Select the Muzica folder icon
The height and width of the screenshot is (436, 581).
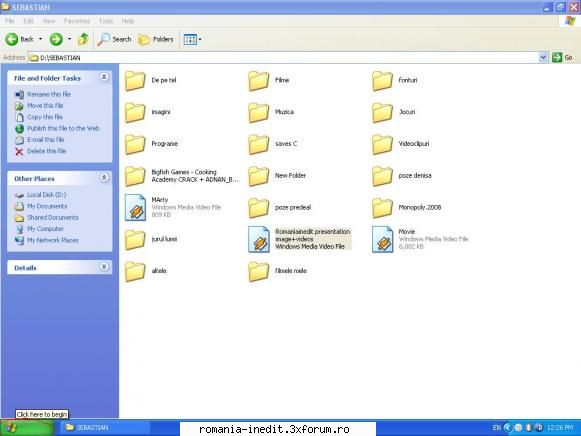(259, 112)
